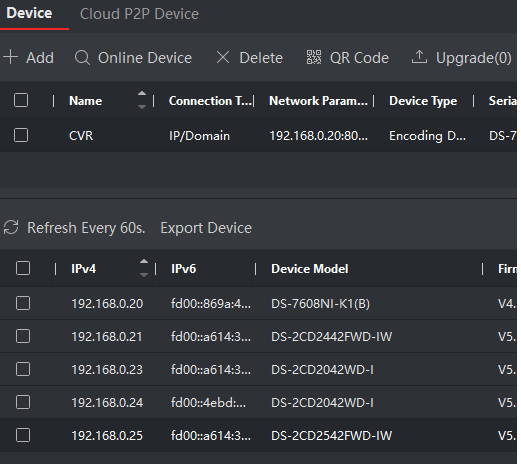Image resolution: width=521 pixels, height=465 pixels.
Task: Click the Delete button label
Action: (x=261, y=58)
